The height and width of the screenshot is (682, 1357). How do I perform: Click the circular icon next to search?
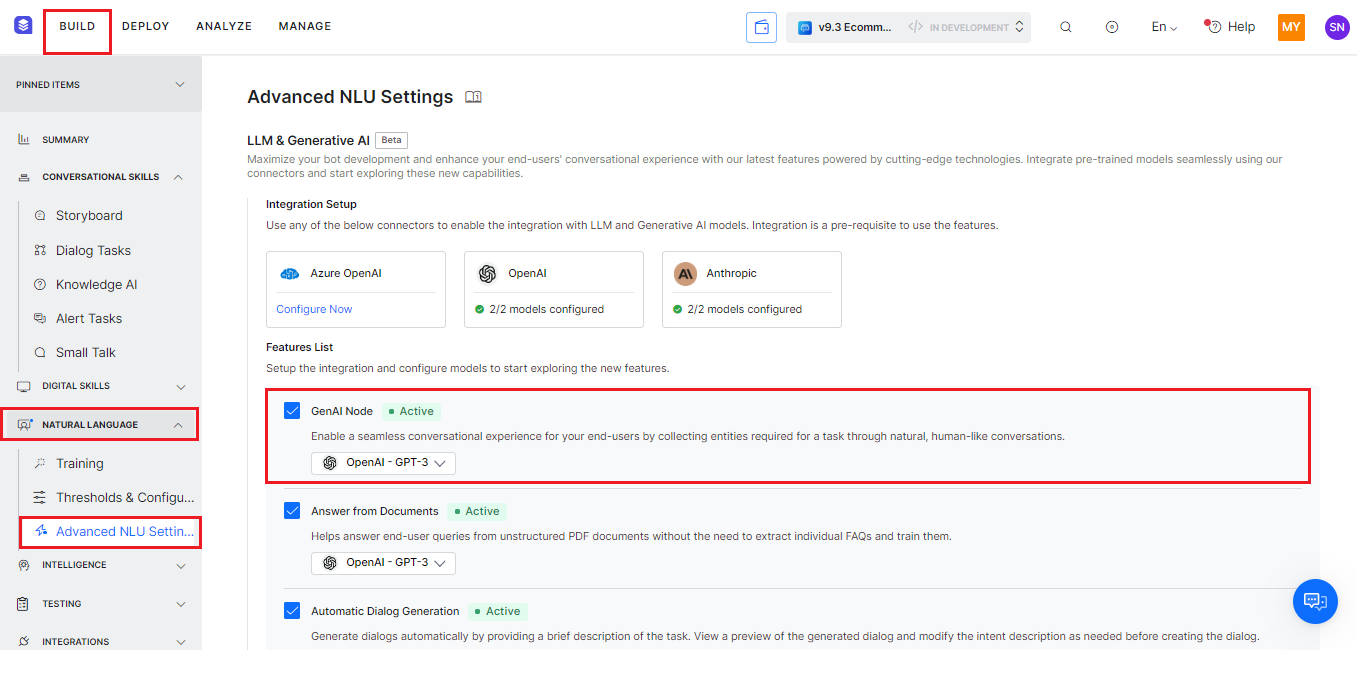(1112, 27)
